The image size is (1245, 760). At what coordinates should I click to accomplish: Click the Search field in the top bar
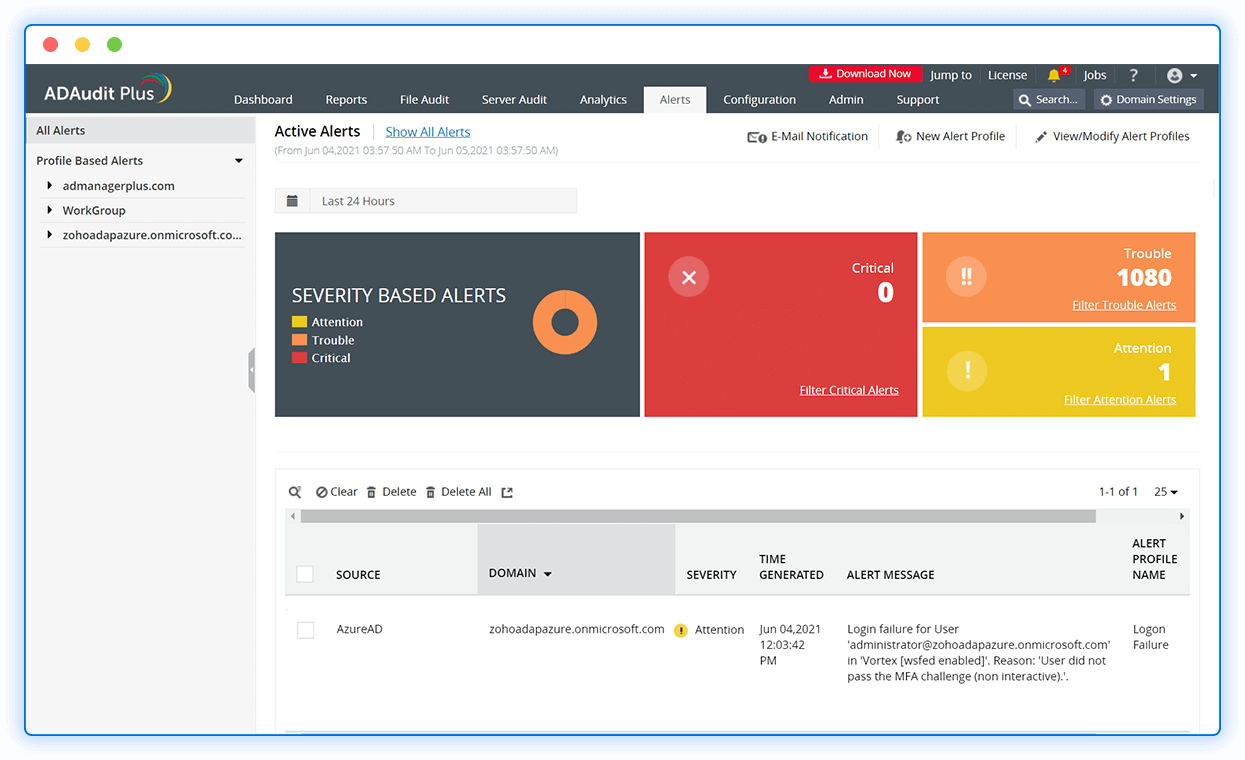coord(1049,100)
